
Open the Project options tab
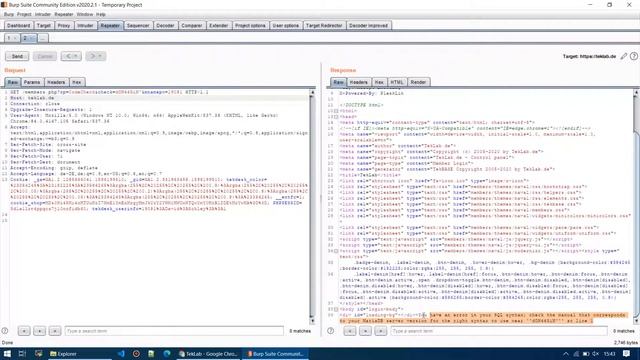[250, 25]
